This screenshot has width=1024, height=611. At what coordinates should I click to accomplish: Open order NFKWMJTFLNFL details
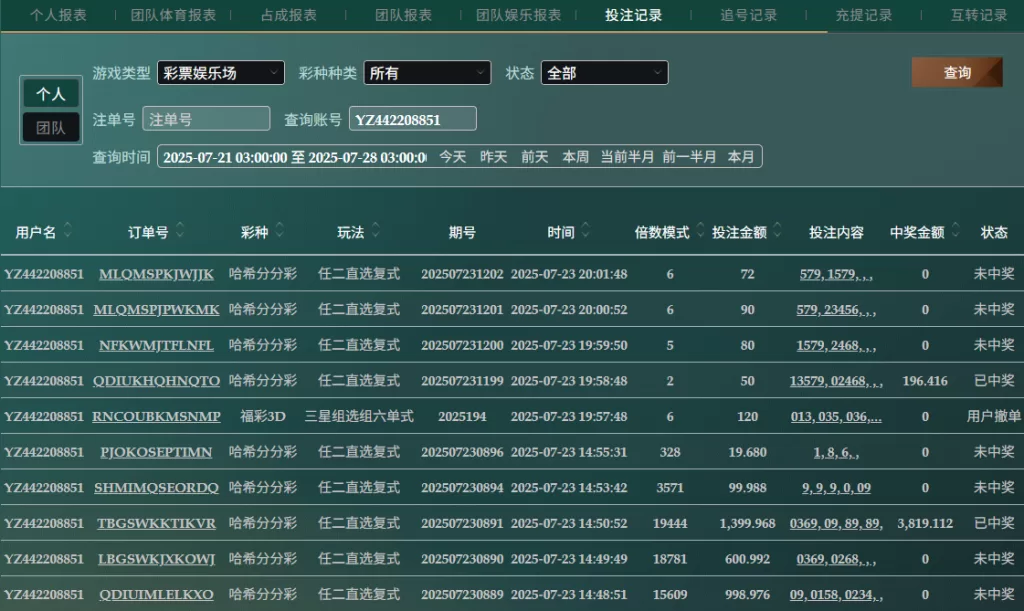(156, 345)
